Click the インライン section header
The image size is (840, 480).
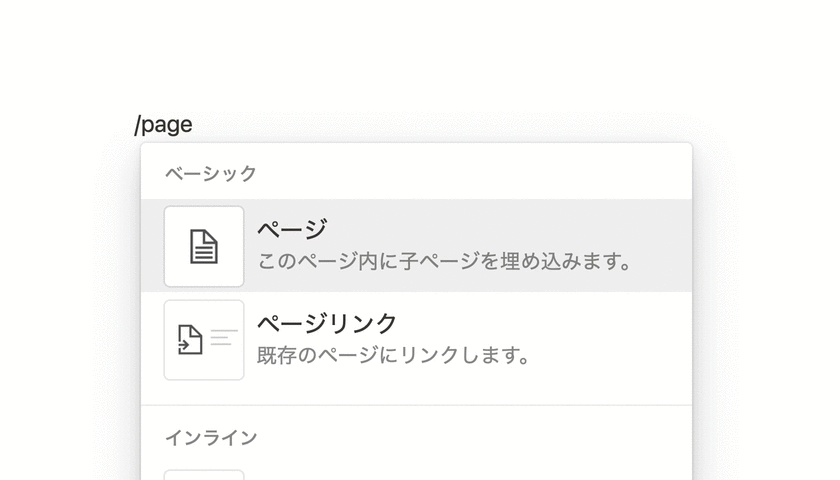[211, 437]
